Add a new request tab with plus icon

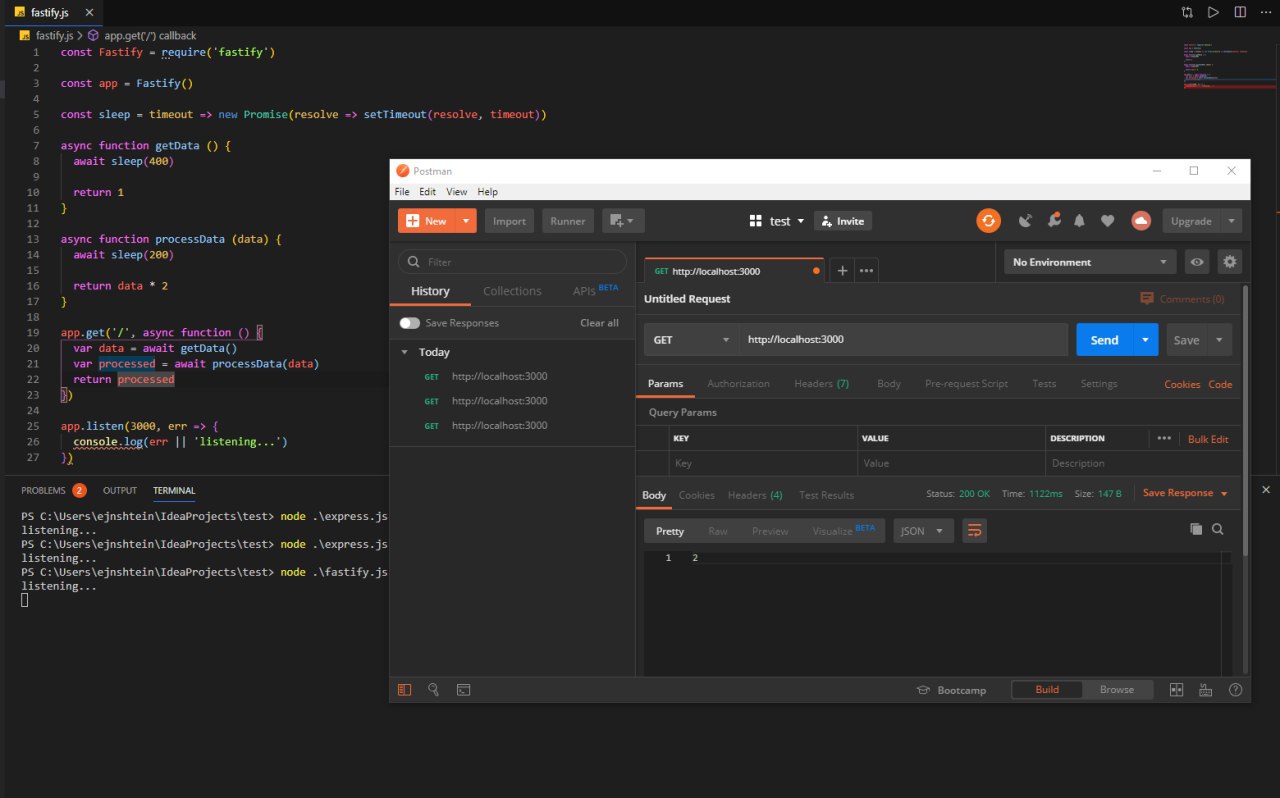842,270
